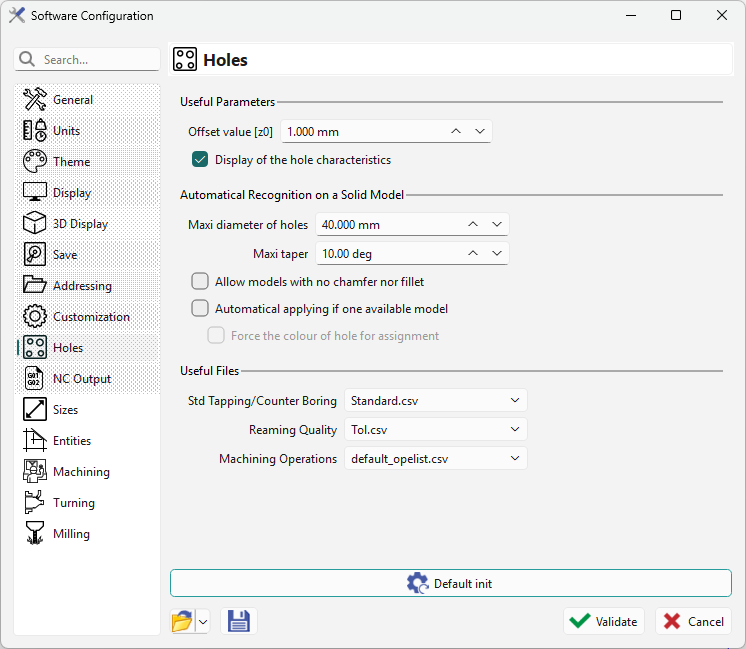Screen dimensions: 746x649
Task: Select the Theme palette icon in sidebar
Action: click(x=35, y=162)
